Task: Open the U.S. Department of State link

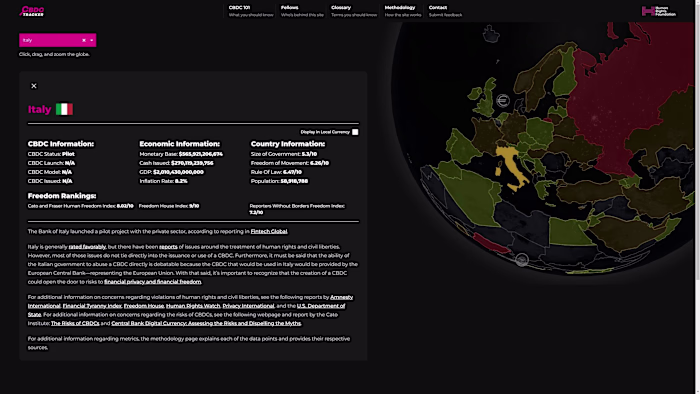Action: tap(321, 306)
